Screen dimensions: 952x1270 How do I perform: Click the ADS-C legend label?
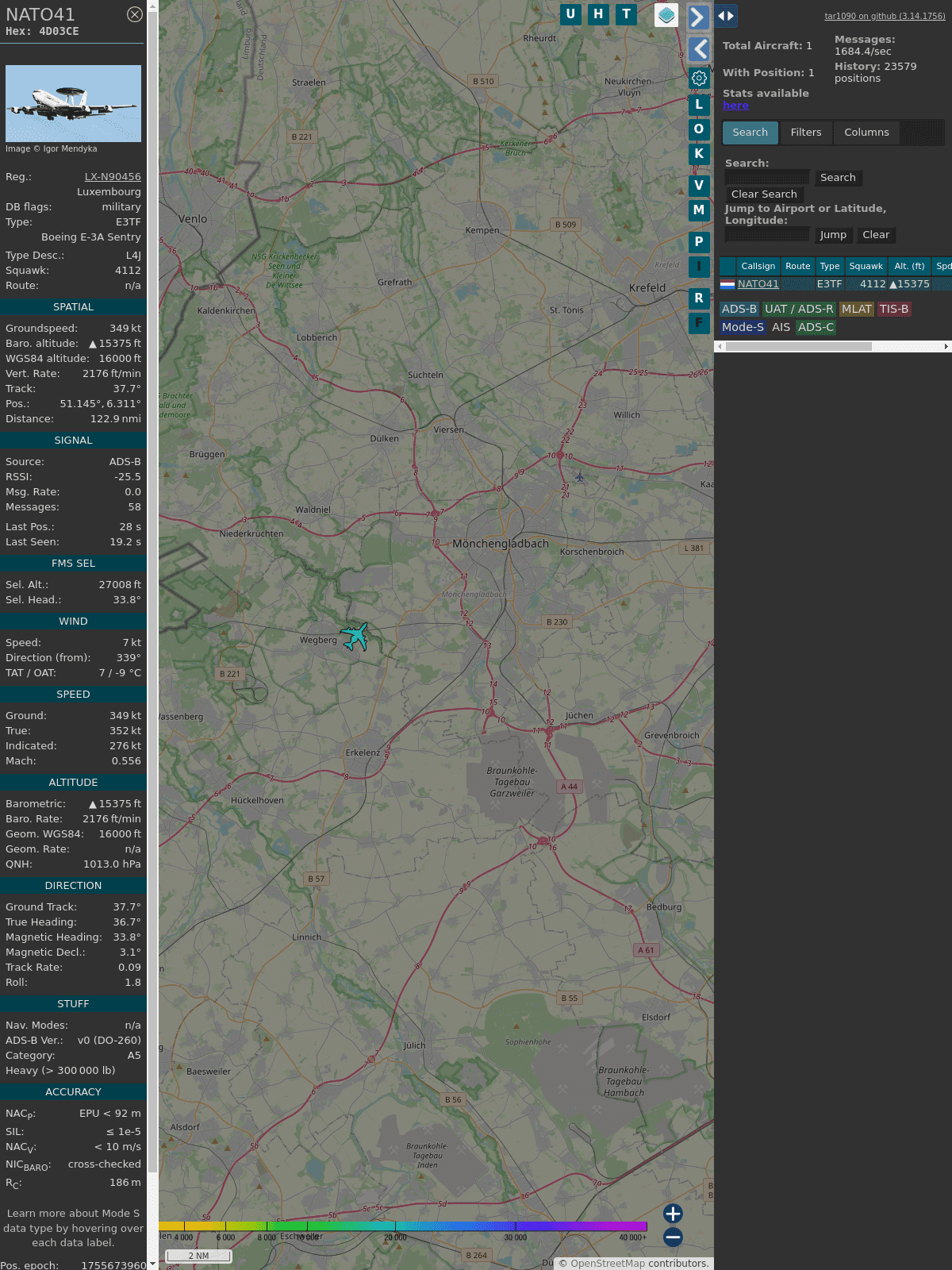pos(816,328)
